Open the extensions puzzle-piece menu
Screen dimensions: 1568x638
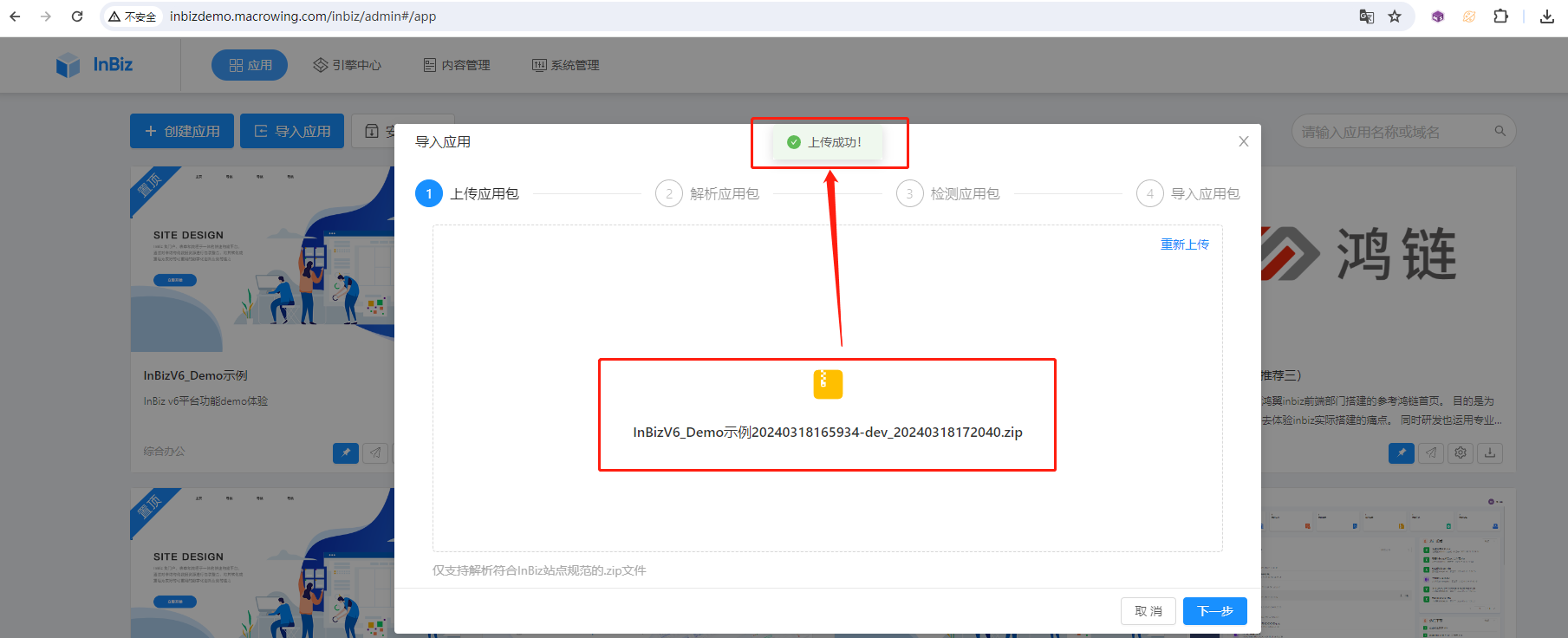pos(1500,16)
